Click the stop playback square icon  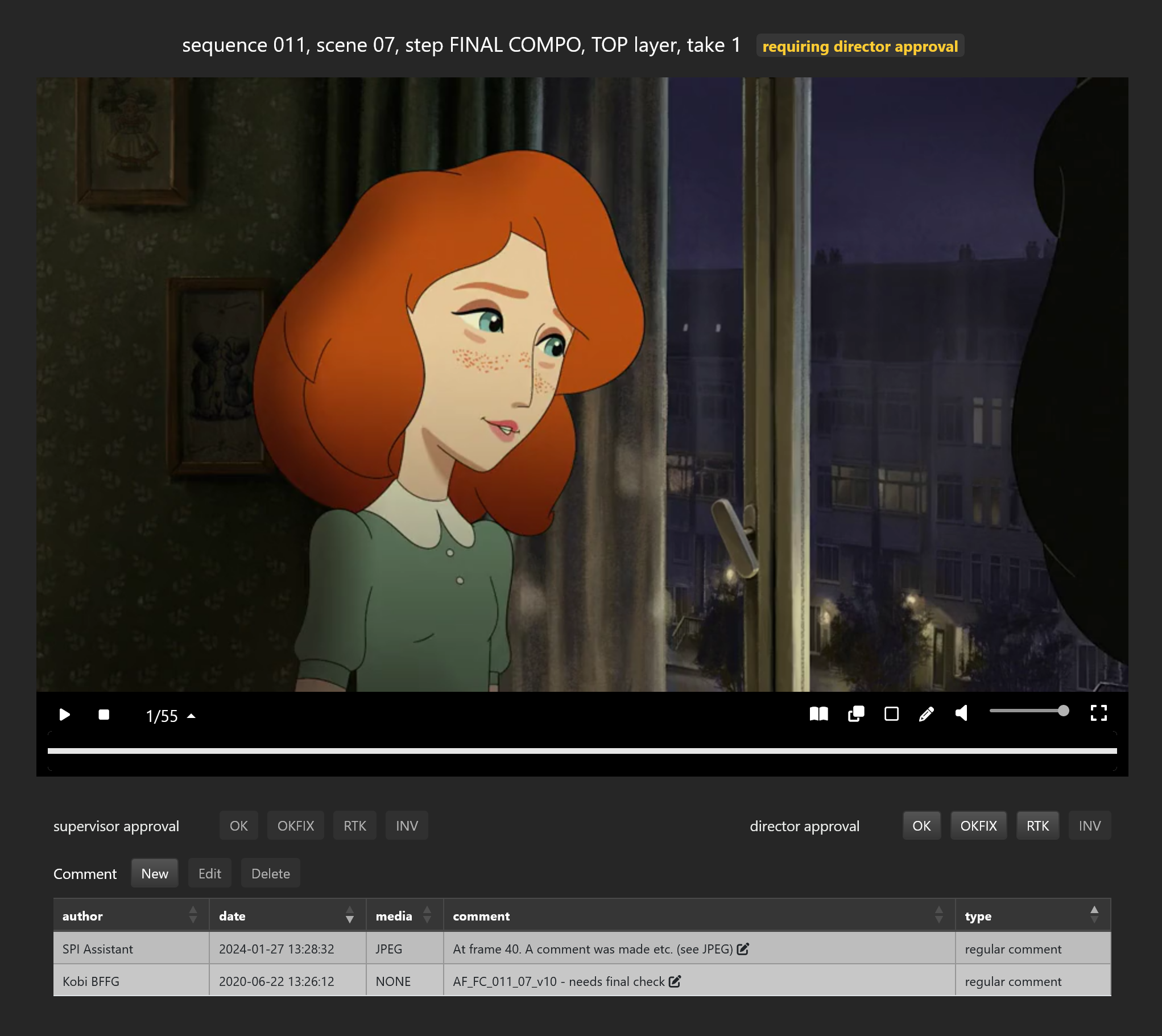tap(104, 715)
